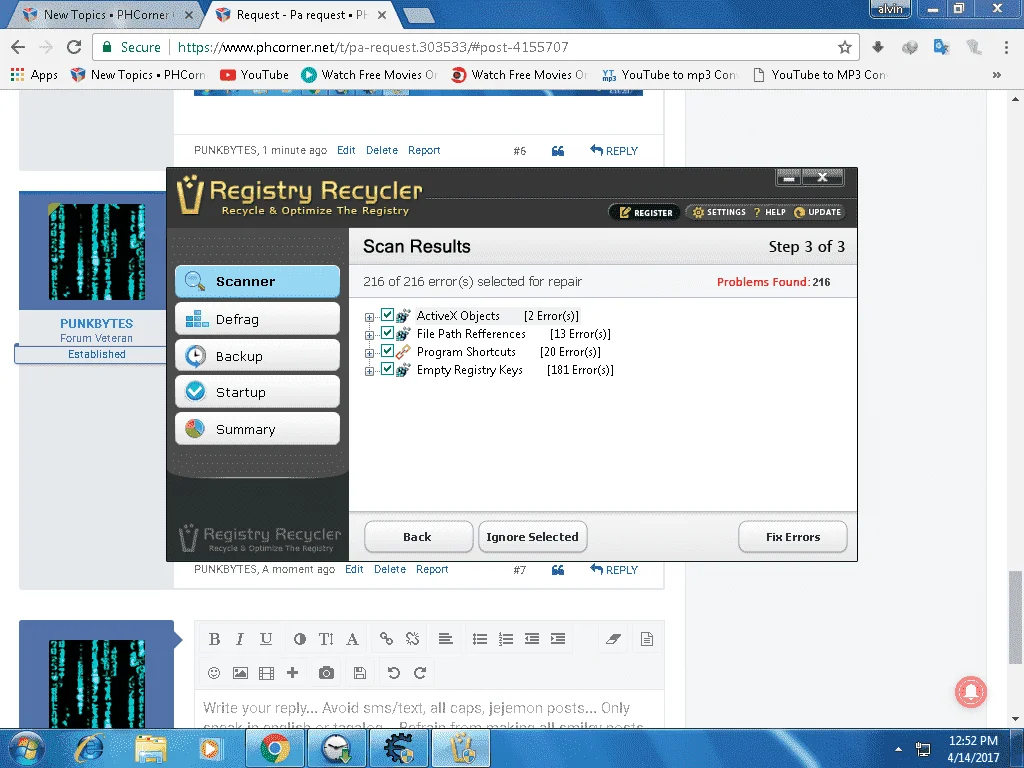Open the Scanner section in Registry Recycler
Viewport: 1024px width, 768px height.
click(x=257, y=281)
